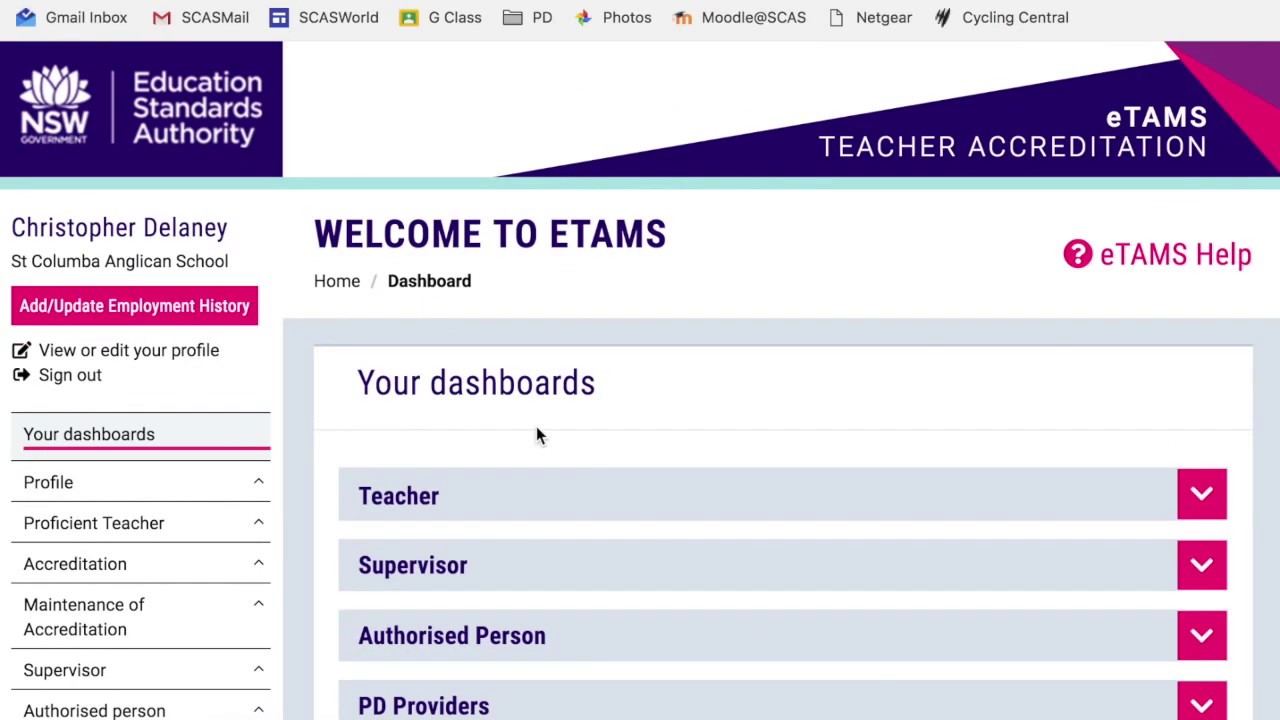
Task: Open the Netgear bookmark page icon
Action: pyautogui.click(x=836, y=17)
